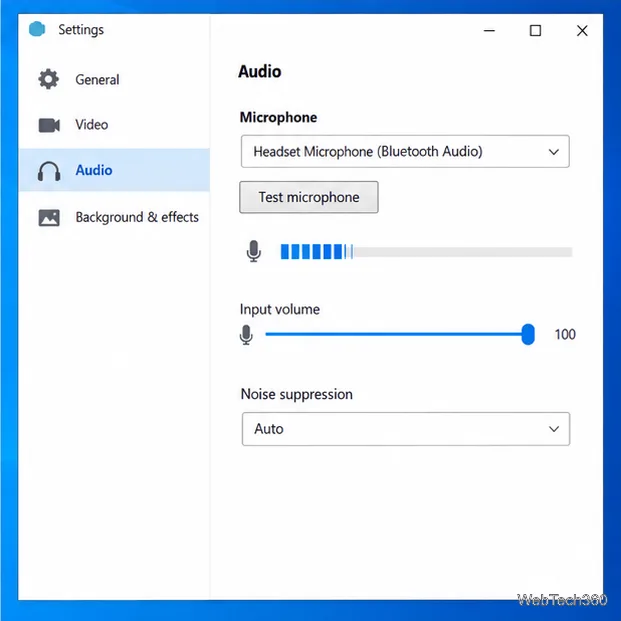The image size is (621, 621).
Task: Open the Headset Microphone device dropdown
Action: click(x=405, y=151)
